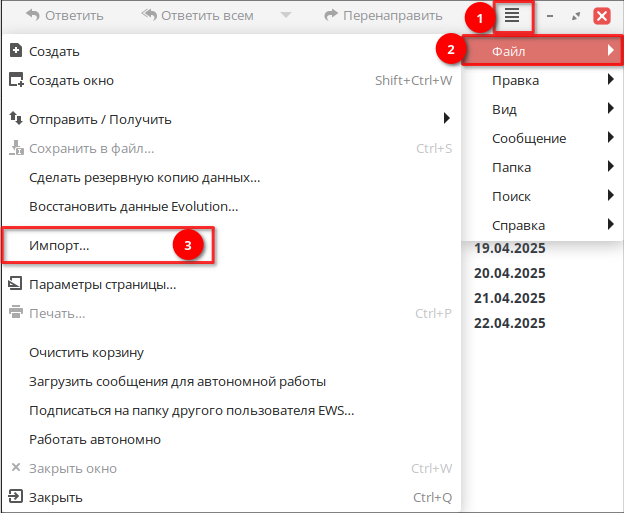The height and width of the screenshot is (513, 624).
Task: Select the message dated 20.04.2025
Action: pos(509,273)
